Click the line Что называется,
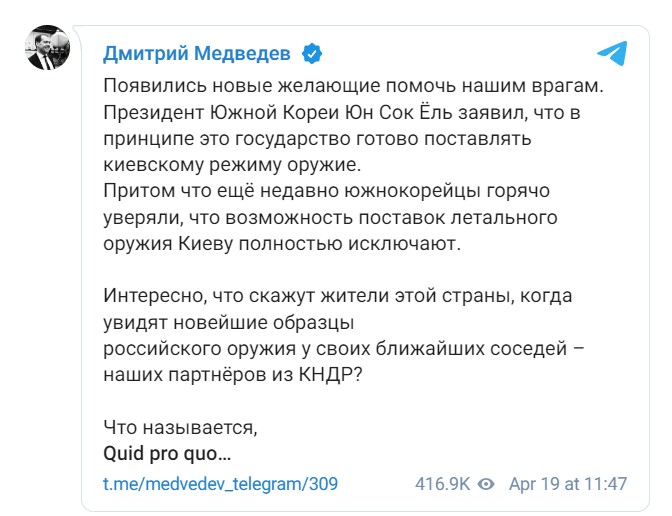Viewport: 672px width, 516px height. (x=181, y=426)
